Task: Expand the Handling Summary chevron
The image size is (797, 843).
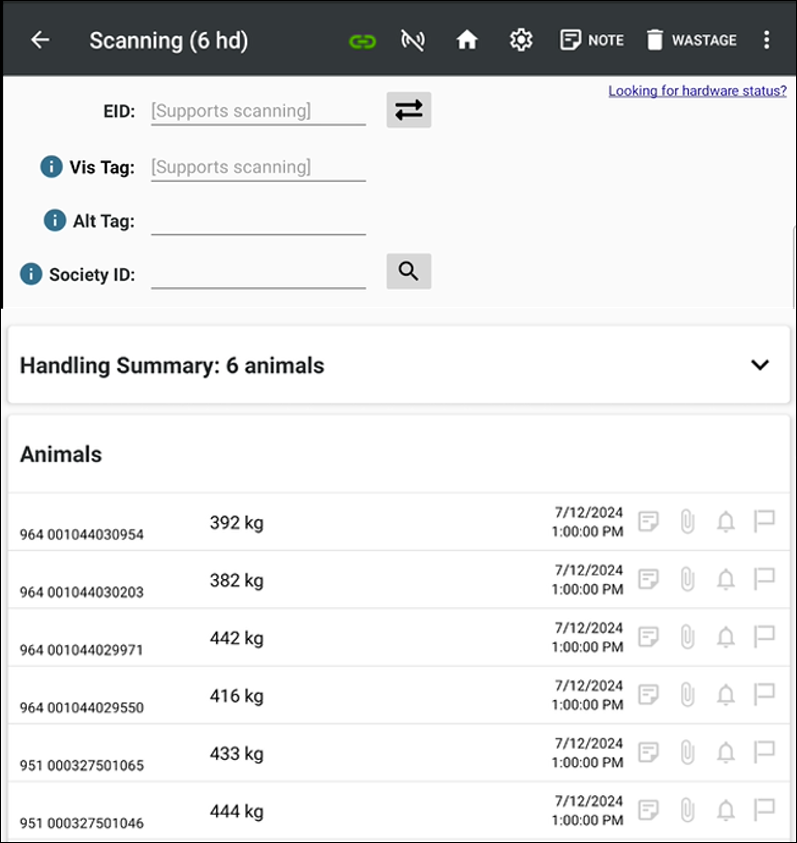Action: [760, 365]
